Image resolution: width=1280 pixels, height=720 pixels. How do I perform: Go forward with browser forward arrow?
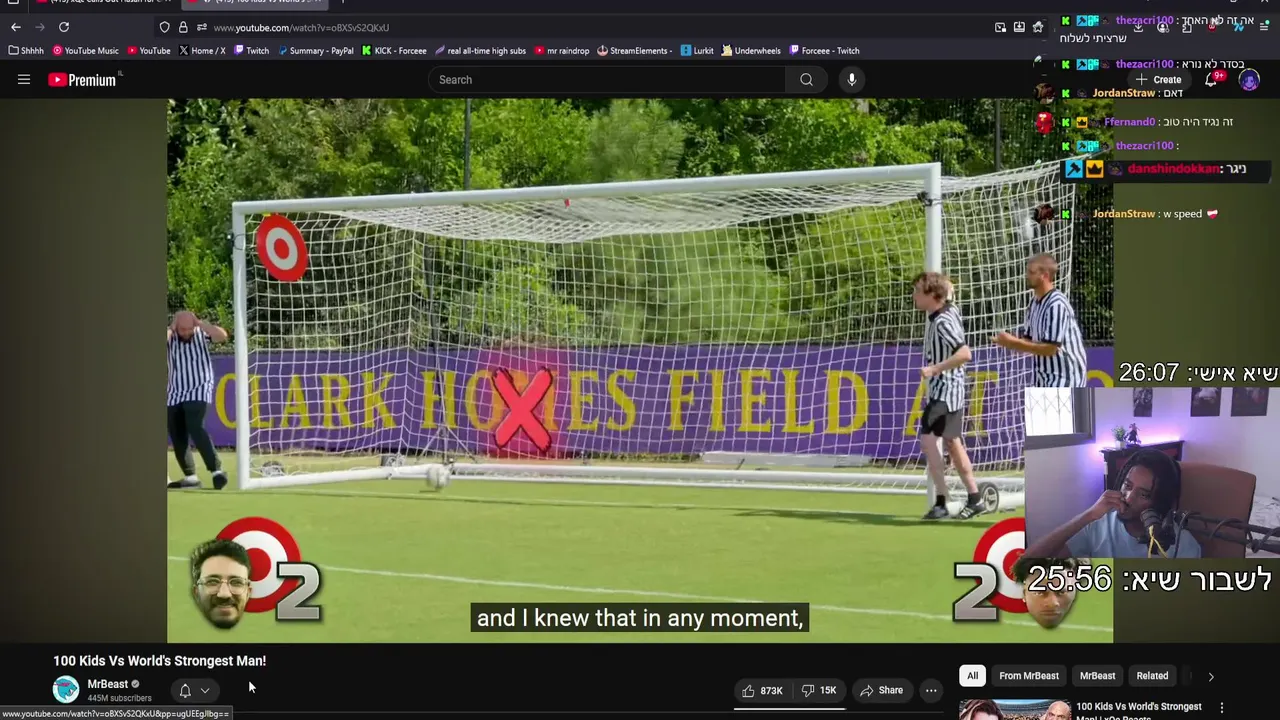pyautogui.click(x=40, y=27)
